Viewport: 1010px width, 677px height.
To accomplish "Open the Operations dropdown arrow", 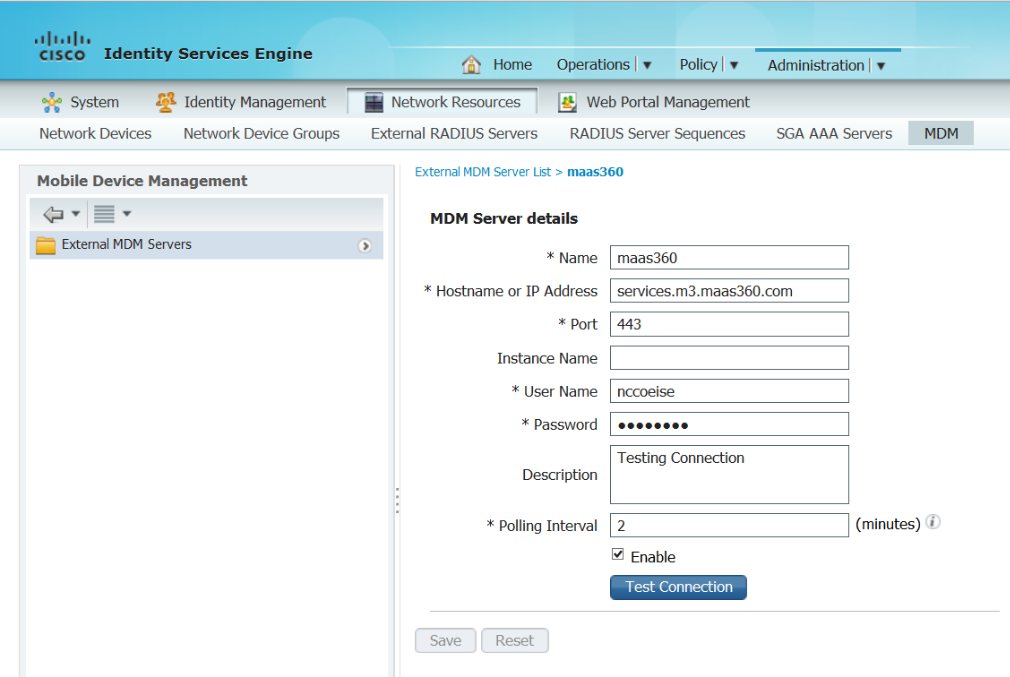I will tap(647, 66).
